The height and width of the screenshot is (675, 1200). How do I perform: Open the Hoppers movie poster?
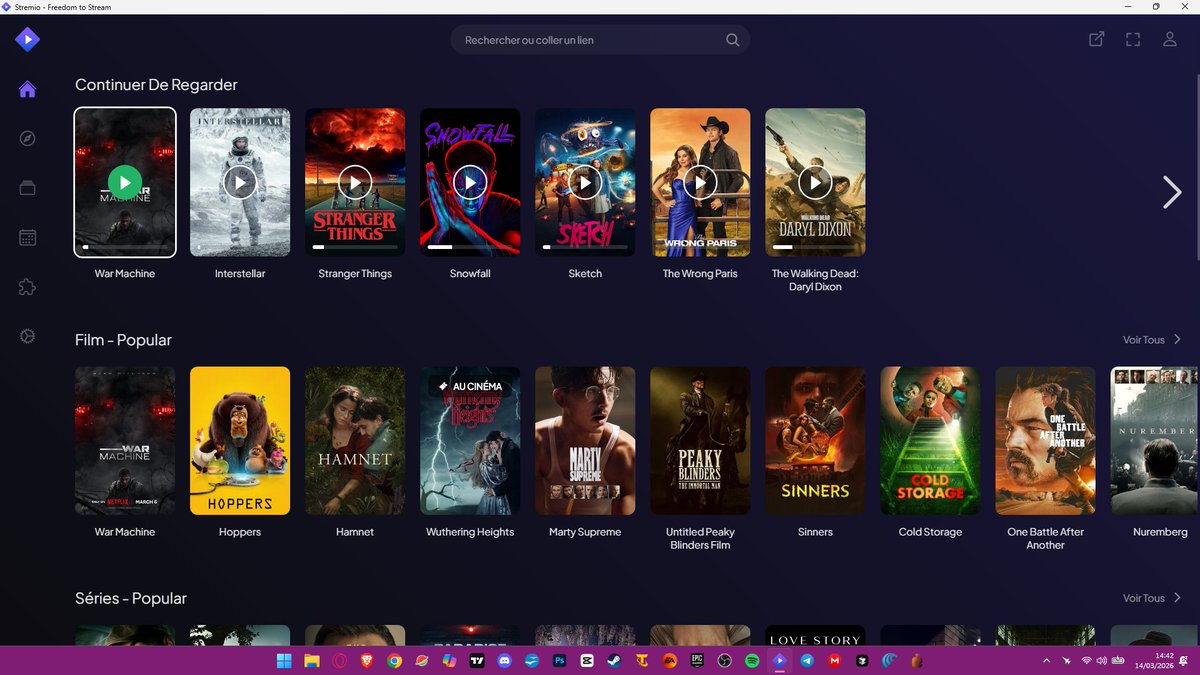point(240,441)
